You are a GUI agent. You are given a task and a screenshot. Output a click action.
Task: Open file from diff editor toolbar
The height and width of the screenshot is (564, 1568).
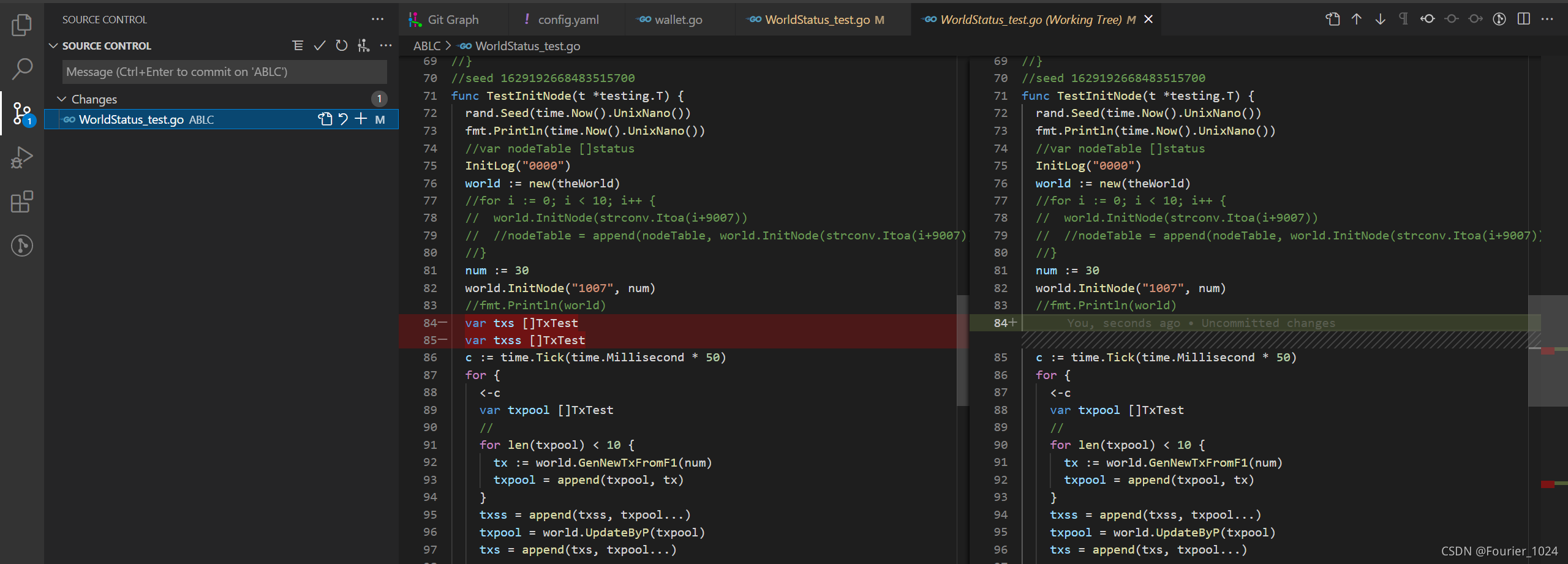tap(1333, 19)
